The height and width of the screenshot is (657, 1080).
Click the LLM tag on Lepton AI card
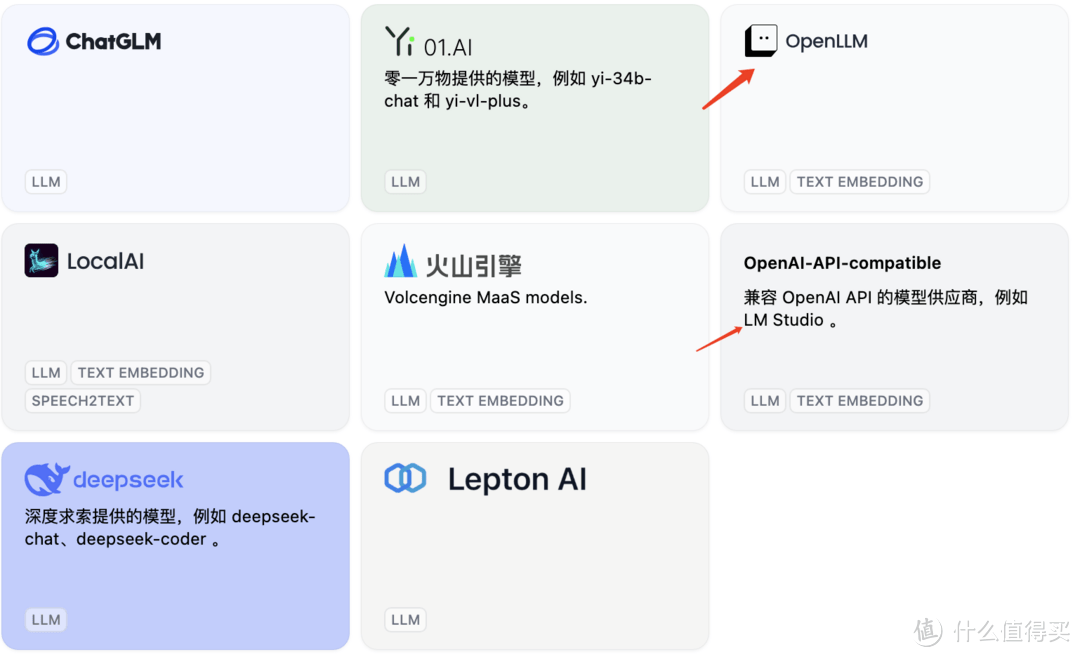point(404,619)
